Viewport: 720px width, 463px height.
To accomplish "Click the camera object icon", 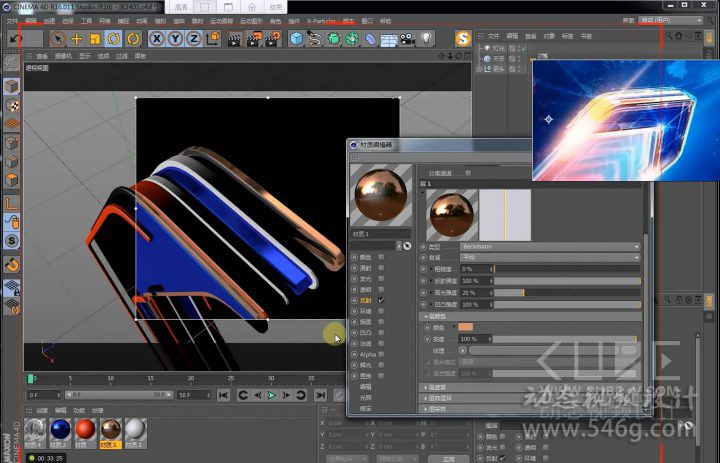I will (407, 39).
